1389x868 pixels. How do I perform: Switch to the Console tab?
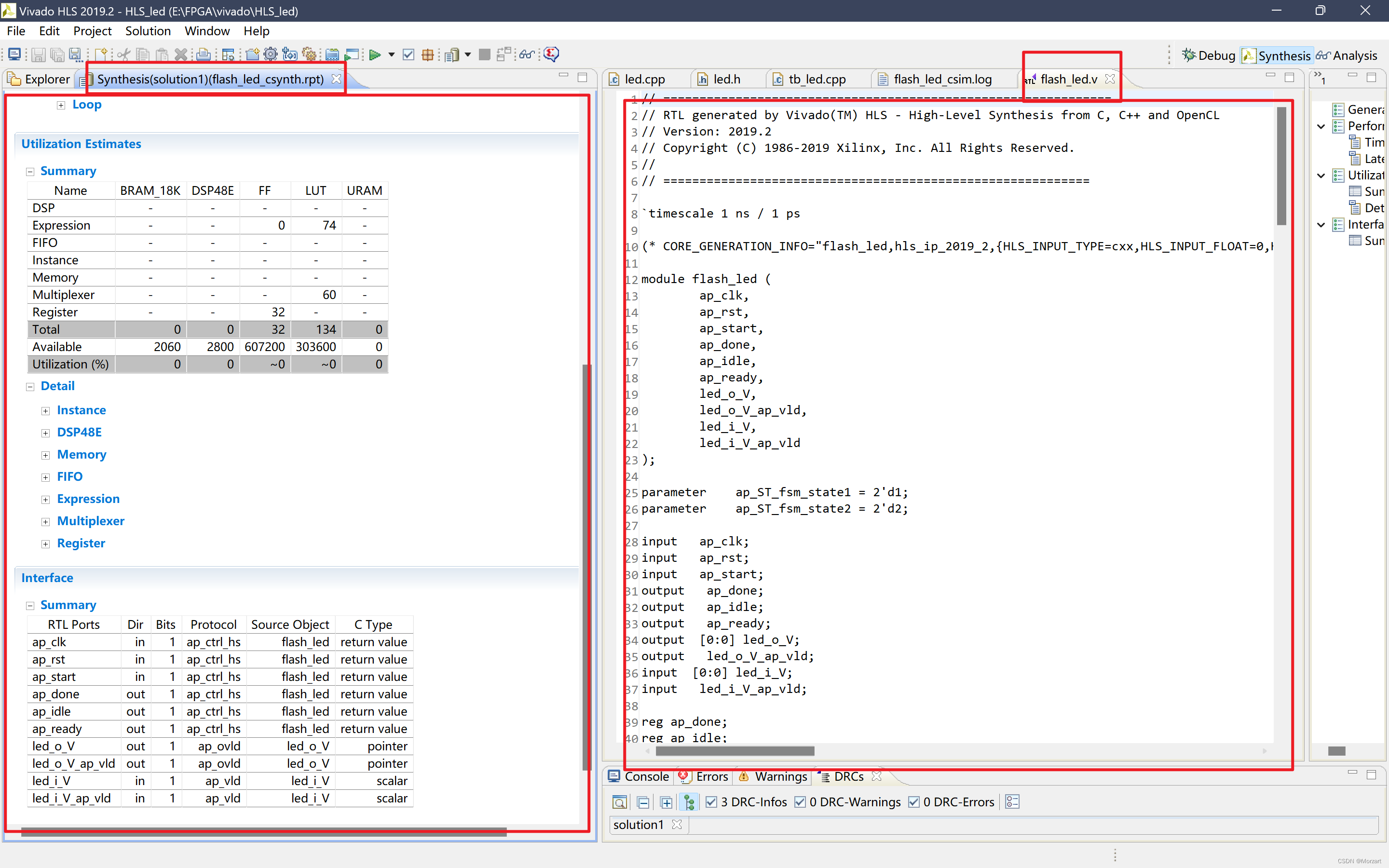tap(639, 776)
